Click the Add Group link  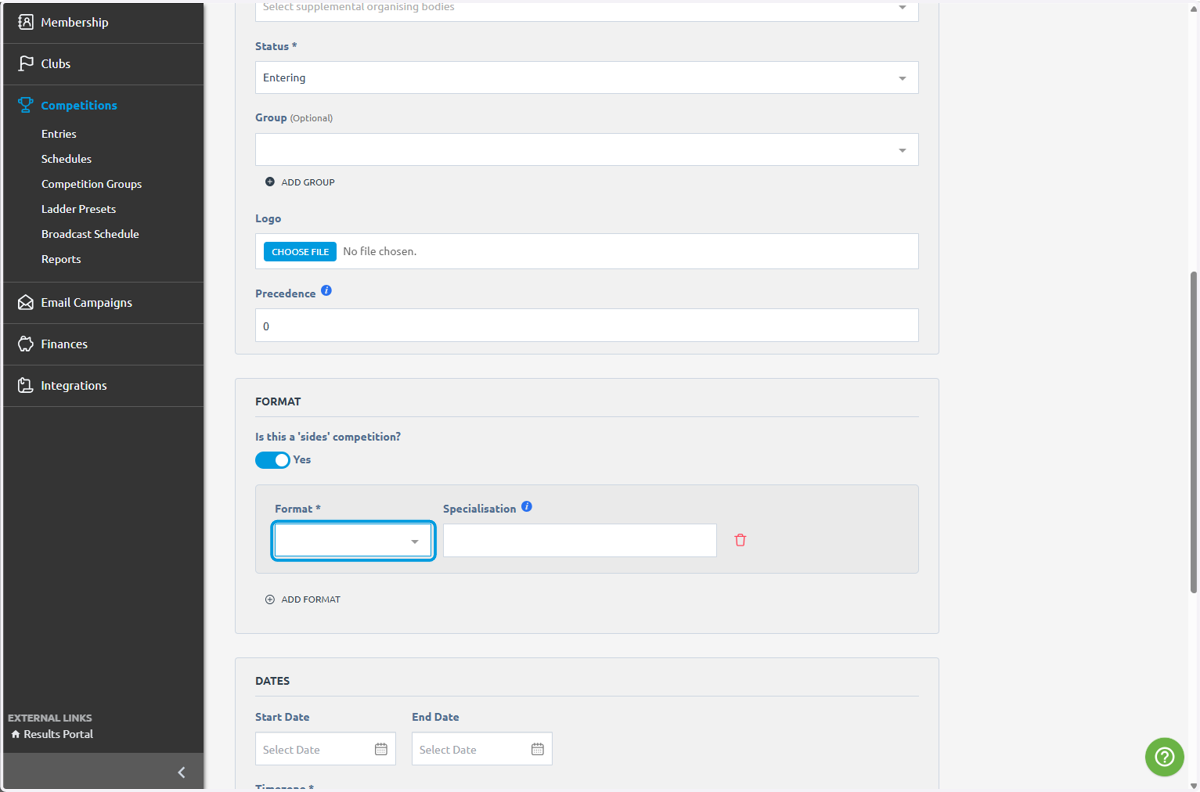click(300, 182)
